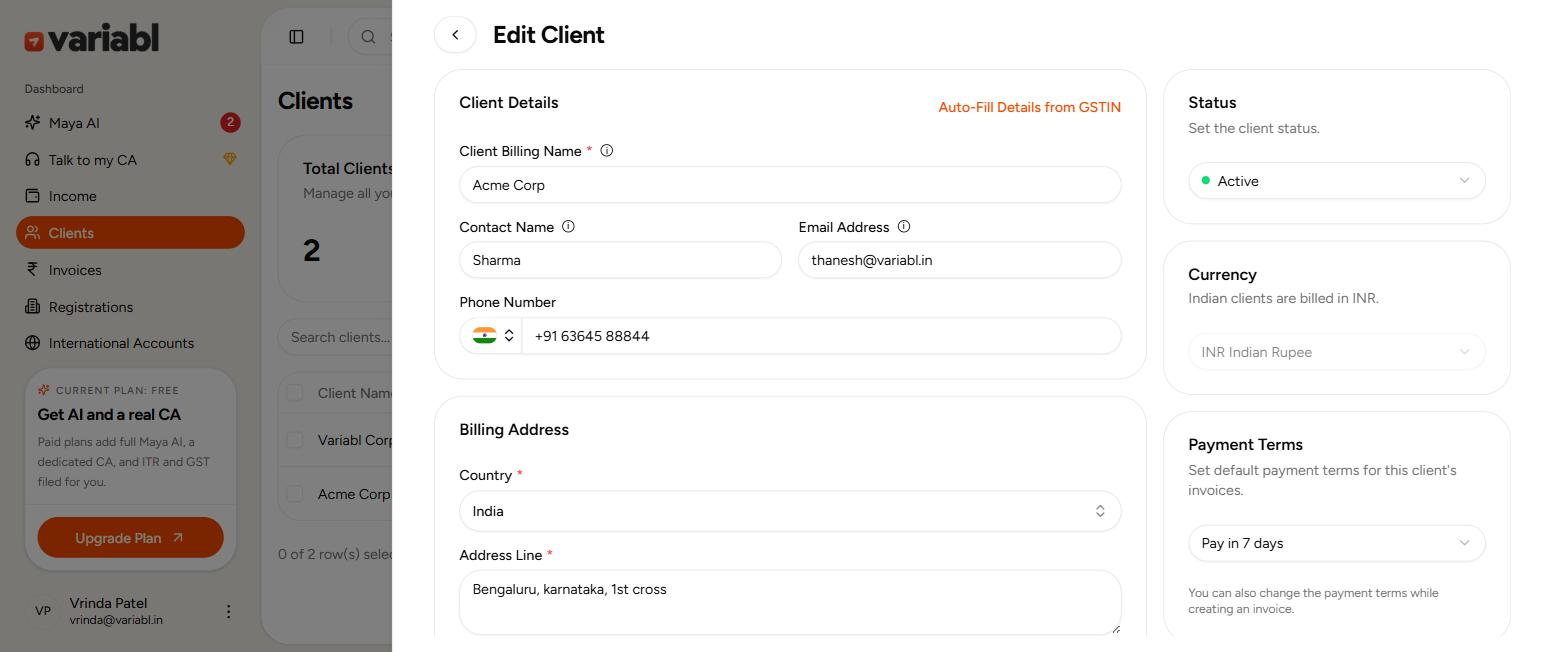Click the info icon next to Email Address

pyautogui.click(x=904, y=227)
